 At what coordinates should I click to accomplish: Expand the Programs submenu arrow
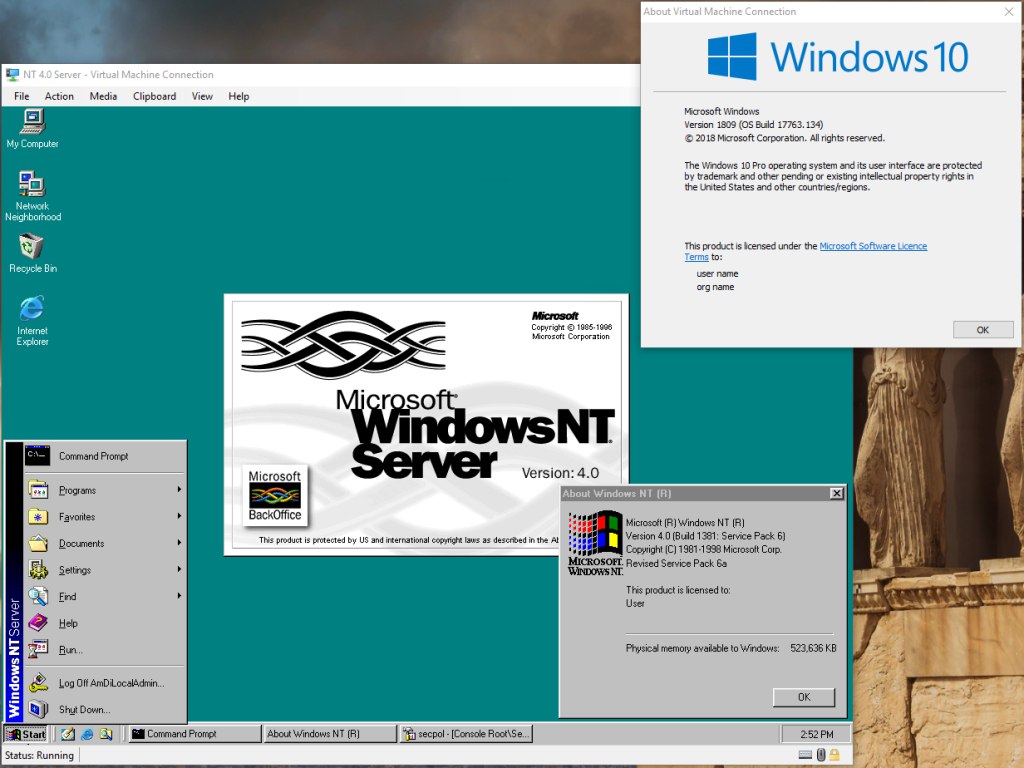[179, 490]
